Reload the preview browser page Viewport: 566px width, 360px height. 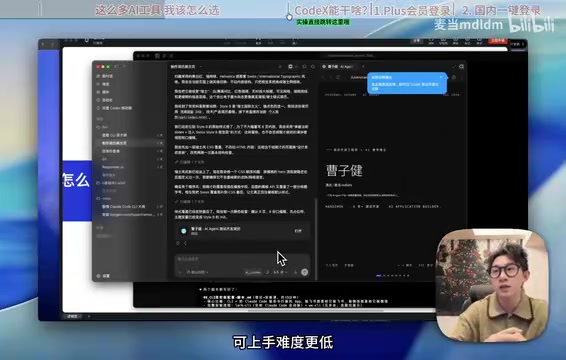[338, 77]
